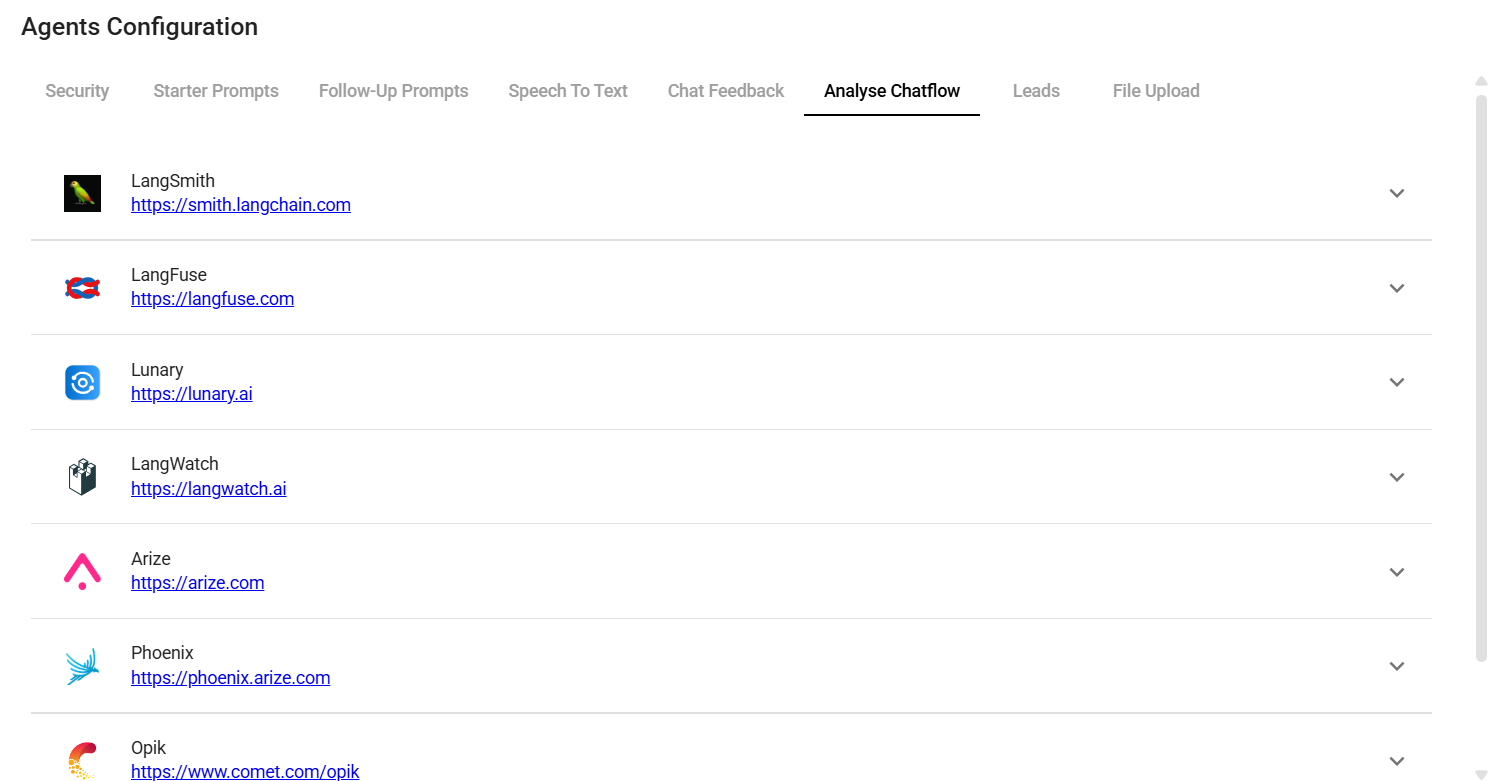Open the Starter Prompts tab
The height and width of the screenshot is (781, 1489).
coord(216,90)
